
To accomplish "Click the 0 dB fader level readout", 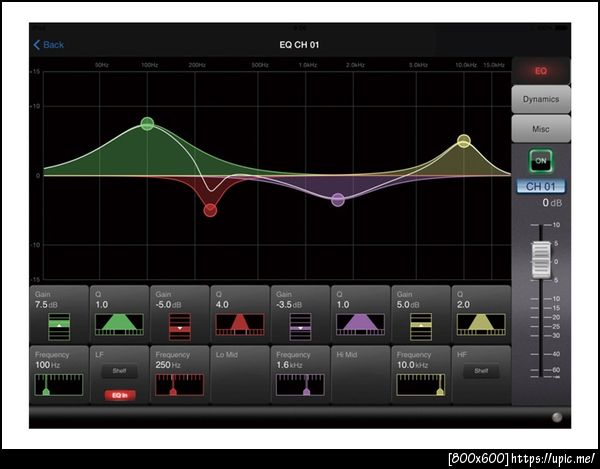I will click(552, 203).
